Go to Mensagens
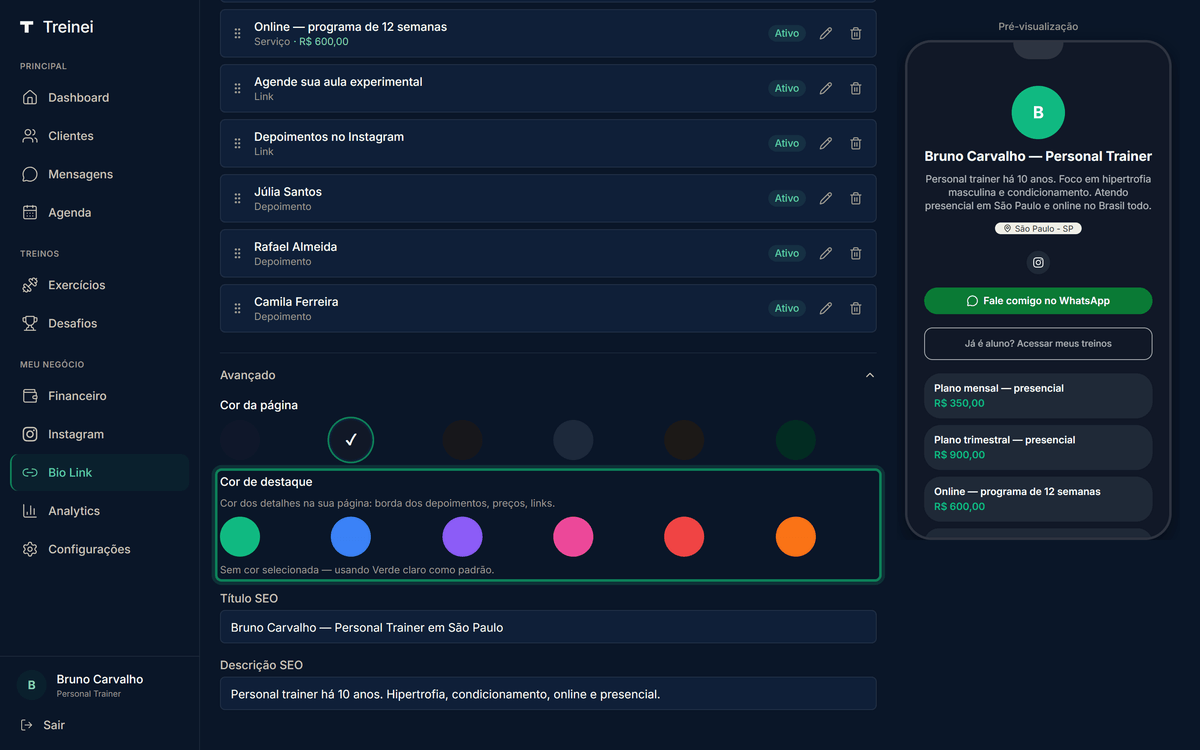 99,174
